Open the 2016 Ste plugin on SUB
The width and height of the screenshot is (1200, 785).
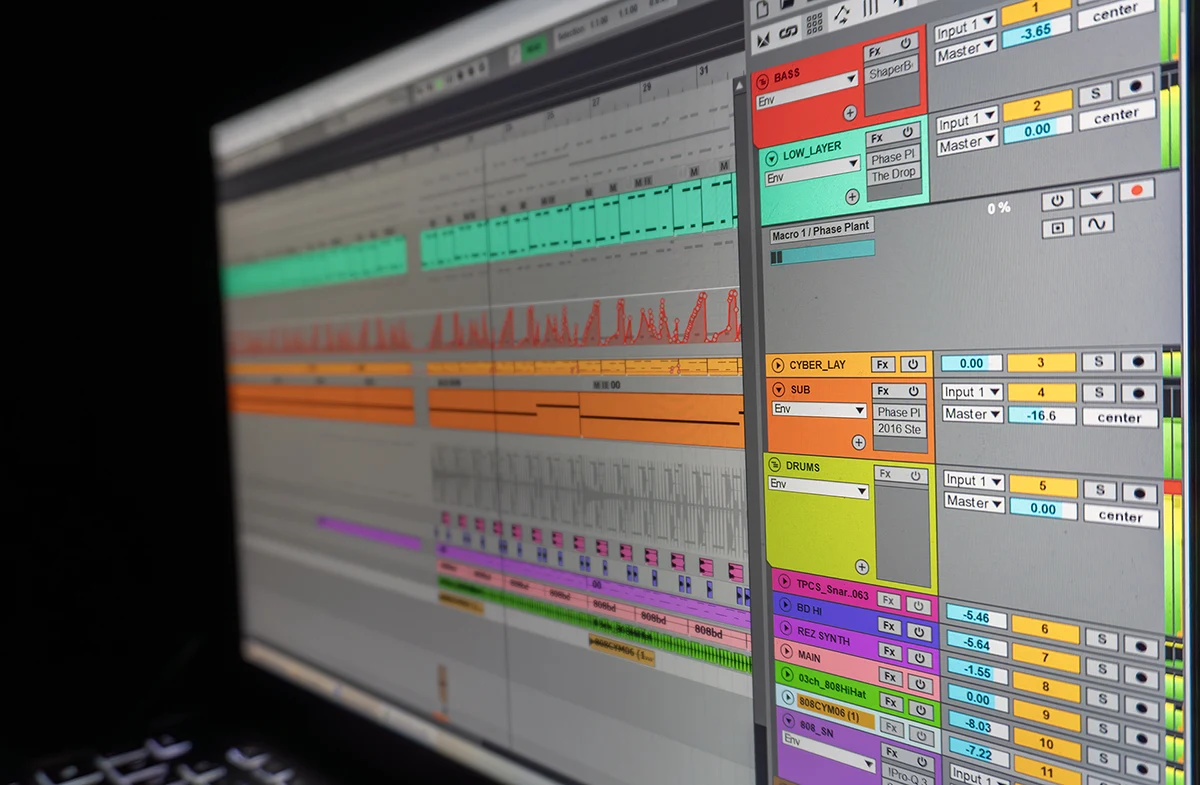pyautogui.click(x=900, y=429)
